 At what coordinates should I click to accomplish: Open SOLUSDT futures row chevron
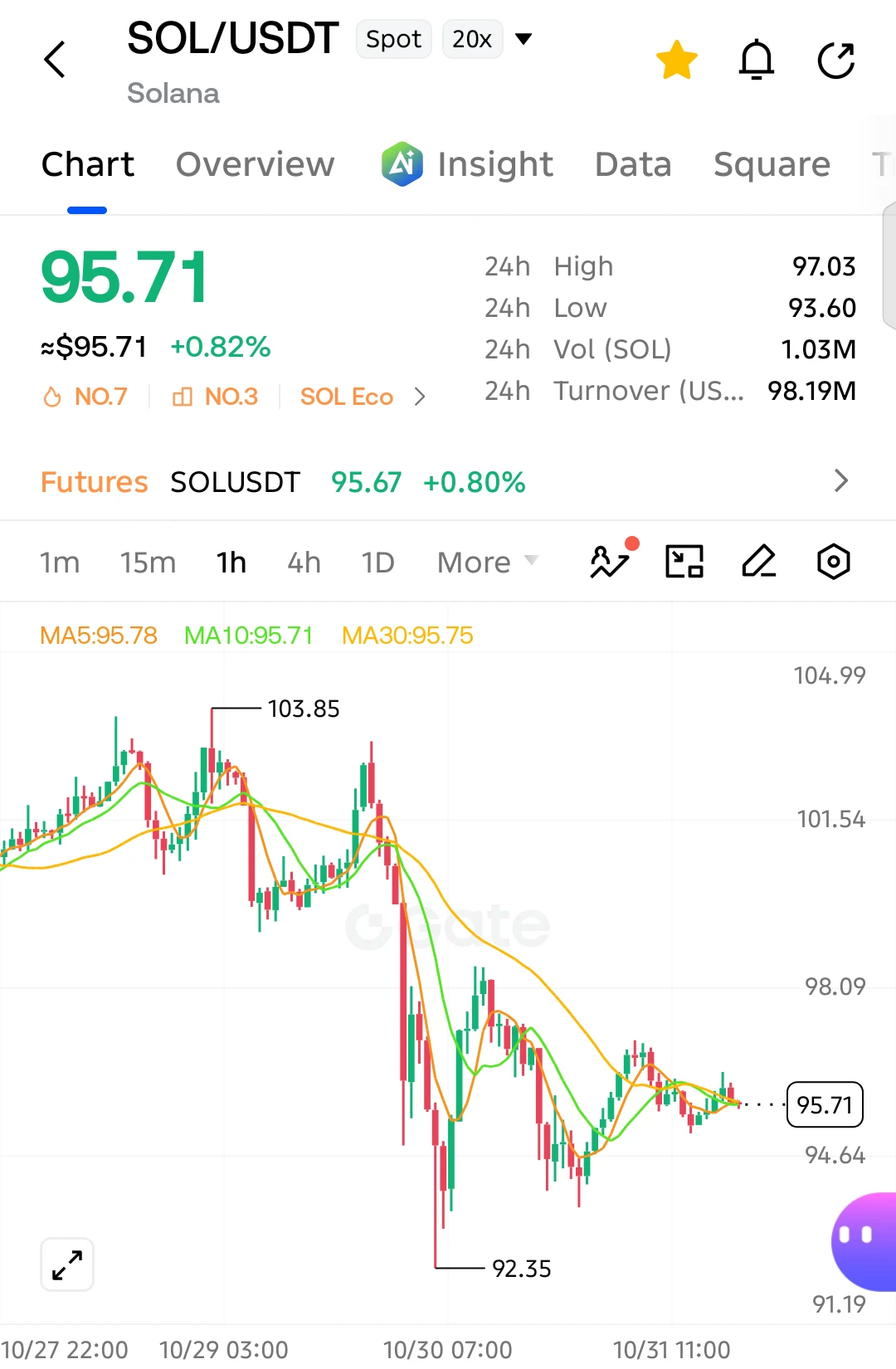pos(841,480)
